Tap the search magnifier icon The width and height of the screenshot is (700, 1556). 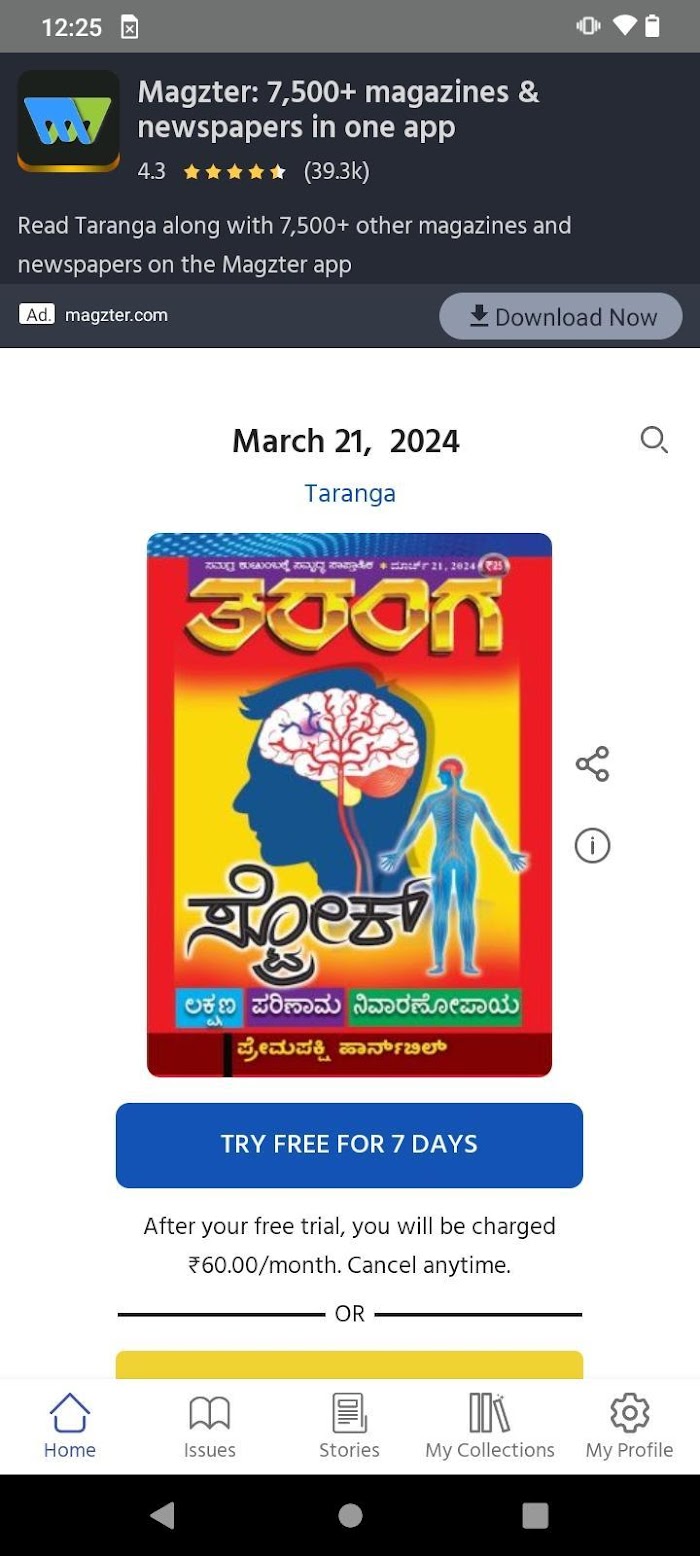click(x=654, y=440)
